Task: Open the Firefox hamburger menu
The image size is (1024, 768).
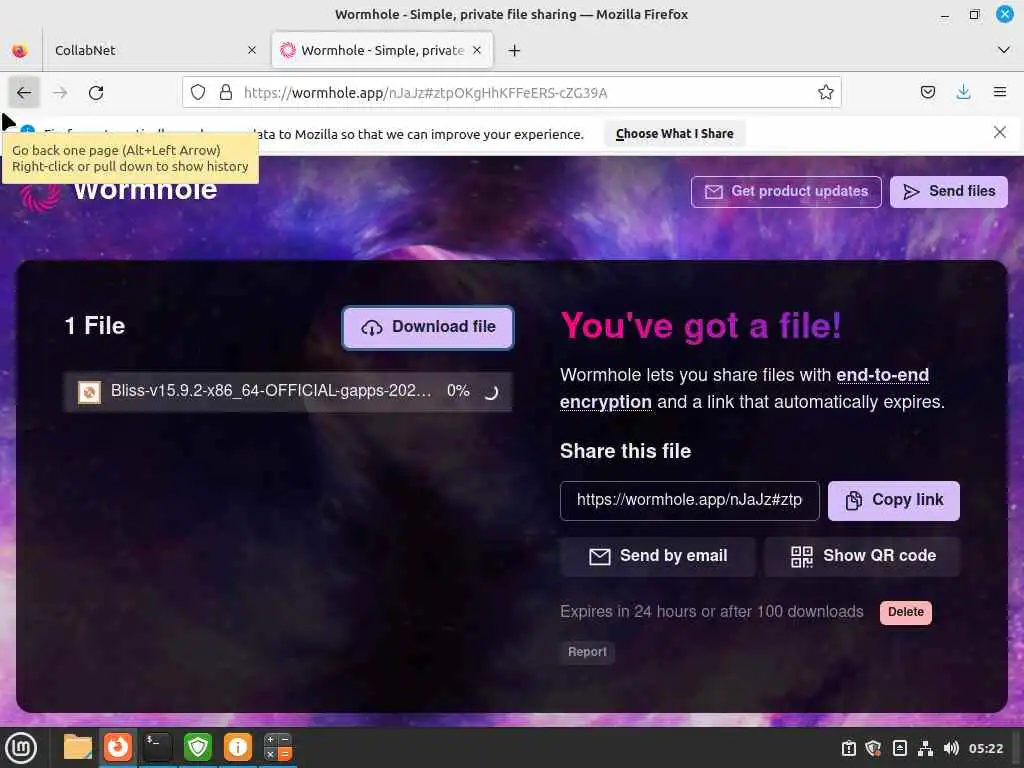Action: point(1000,92)
